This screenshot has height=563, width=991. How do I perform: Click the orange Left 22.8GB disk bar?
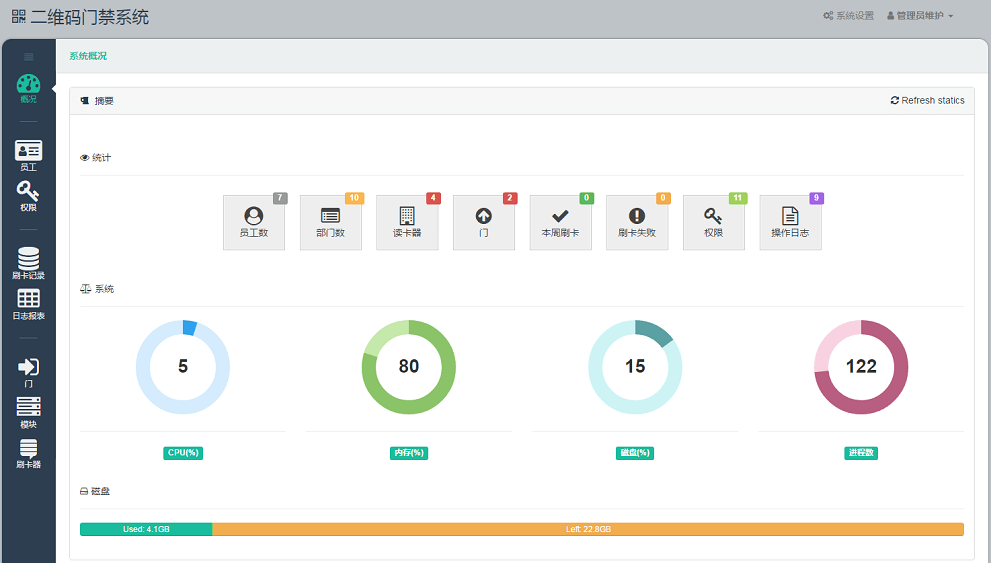point(588,529)
